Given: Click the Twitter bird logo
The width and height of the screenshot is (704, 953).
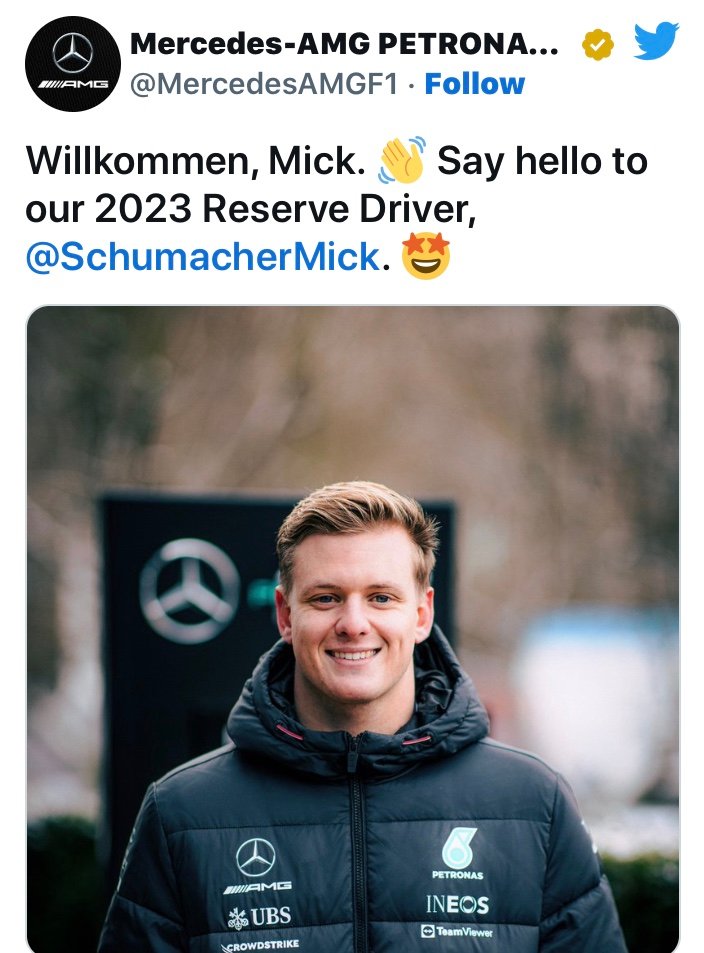Looking at the screenshot, I should [x=656, y=41].
